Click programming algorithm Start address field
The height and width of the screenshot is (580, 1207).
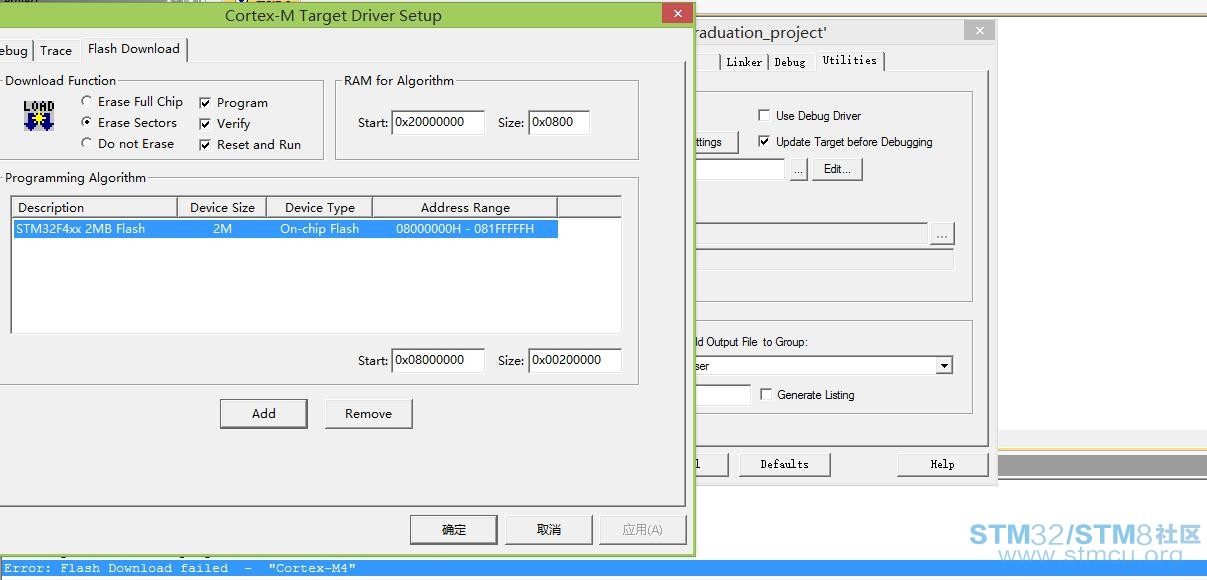[x=438, y=360]
